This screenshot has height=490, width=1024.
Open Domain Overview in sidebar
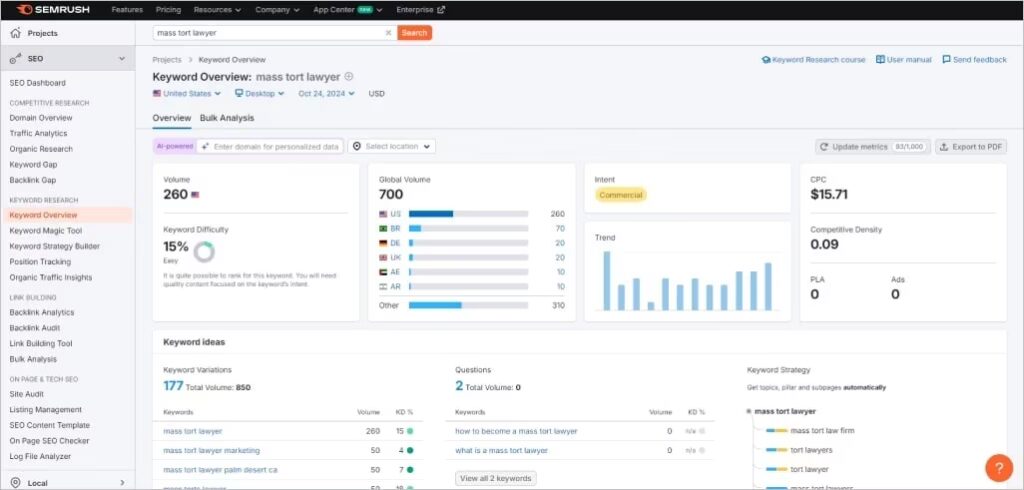(41, 118)
